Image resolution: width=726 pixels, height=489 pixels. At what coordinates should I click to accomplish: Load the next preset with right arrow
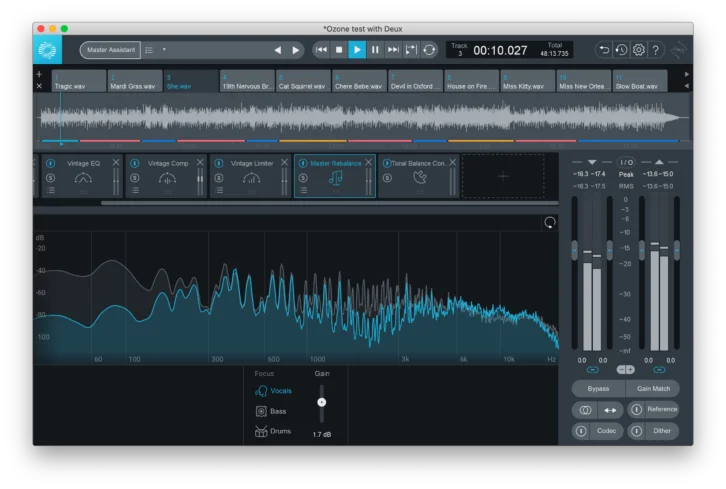[295, 50]
